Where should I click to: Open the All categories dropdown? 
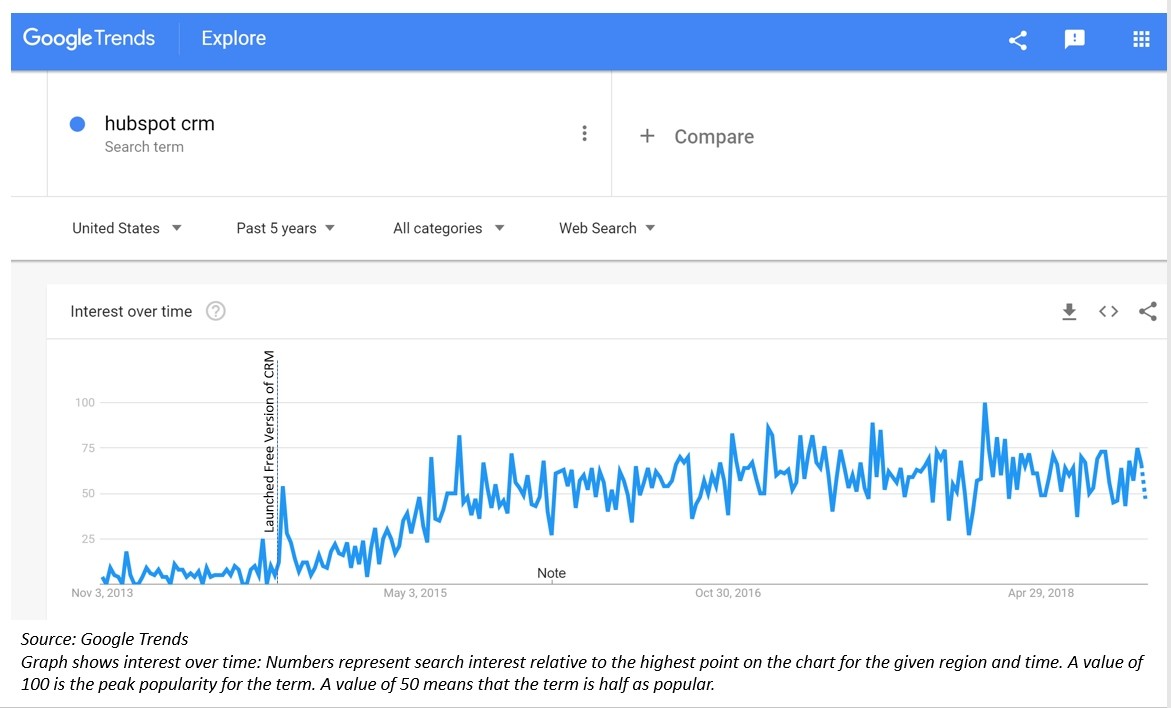(448, 228)
